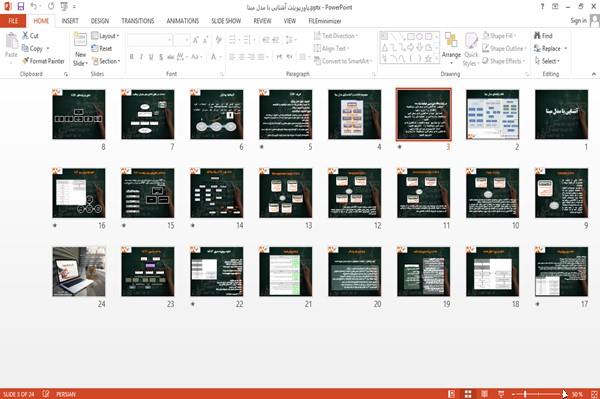The image size is (600, 399).
Task: Open the FILE menu
Action: coord(13,21)
